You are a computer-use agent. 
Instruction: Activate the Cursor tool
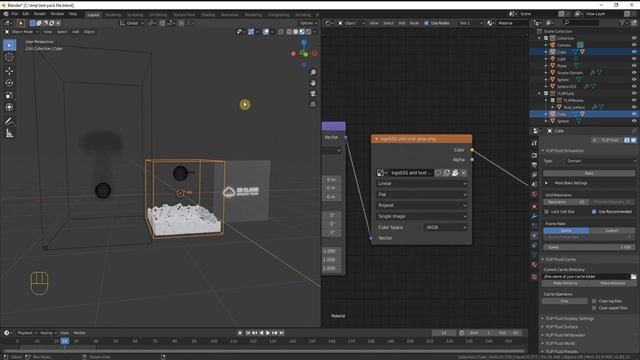9,57
